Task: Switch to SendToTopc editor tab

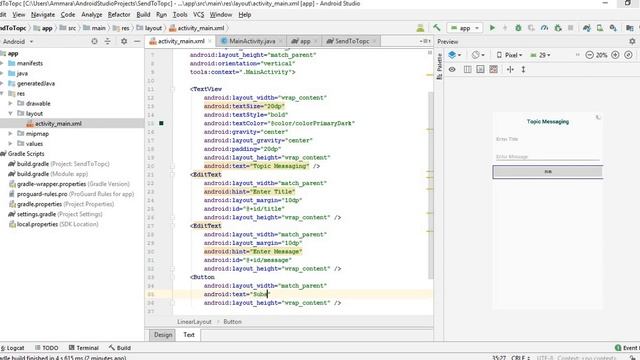Action: (351, 41)
